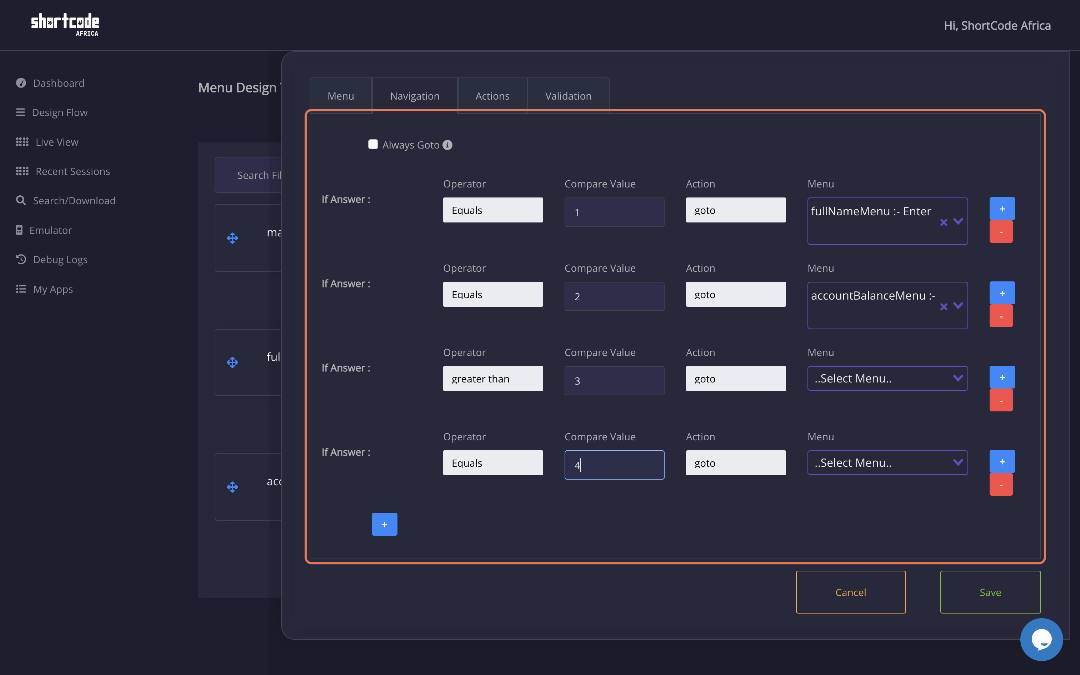Viewport: 1080px width, 675px height.
Task: Remove the first If Answer row
Action: 1001,232
